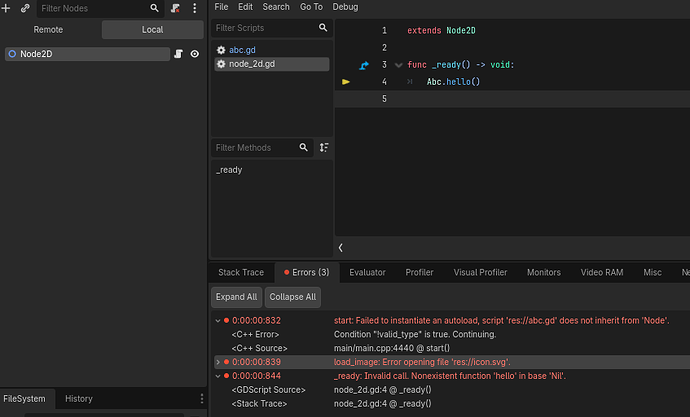Switch to Local scene tree
This screenshot has height=417, width=690.
[152, 29]
